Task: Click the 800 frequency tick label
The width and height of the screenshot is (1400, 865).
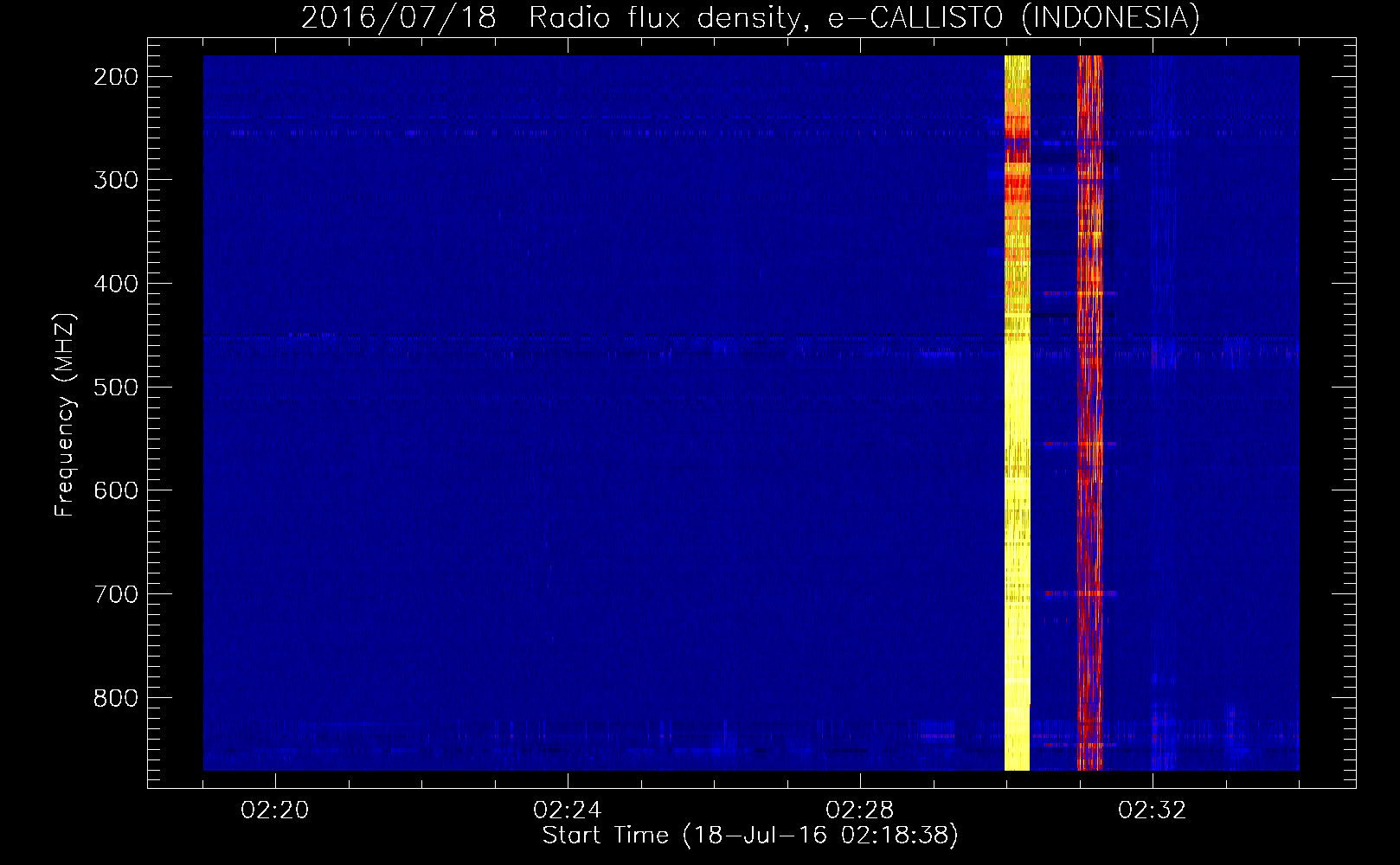Action: 116,697
